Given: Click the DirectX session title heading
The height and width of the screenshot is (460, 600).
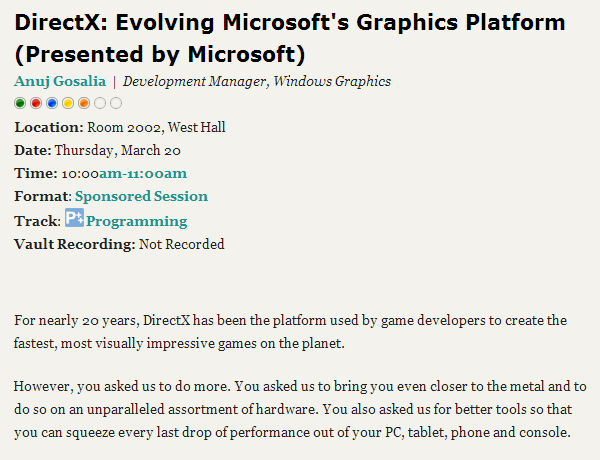Looking at the screenshot, I should (x=290, y=38).
